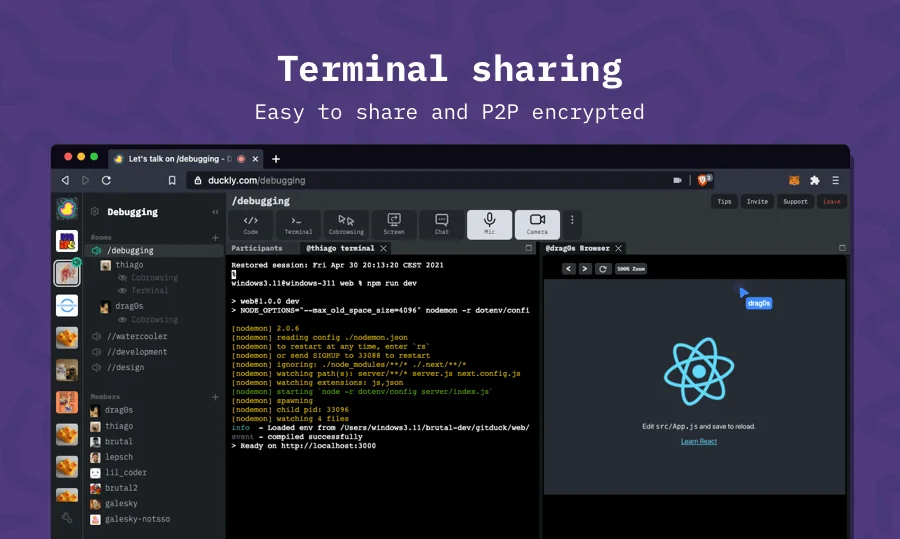Click the Duckly duck logo
The width and height of the screenshot is (900, 539).
pyautogui.click(x=67, y=209)
